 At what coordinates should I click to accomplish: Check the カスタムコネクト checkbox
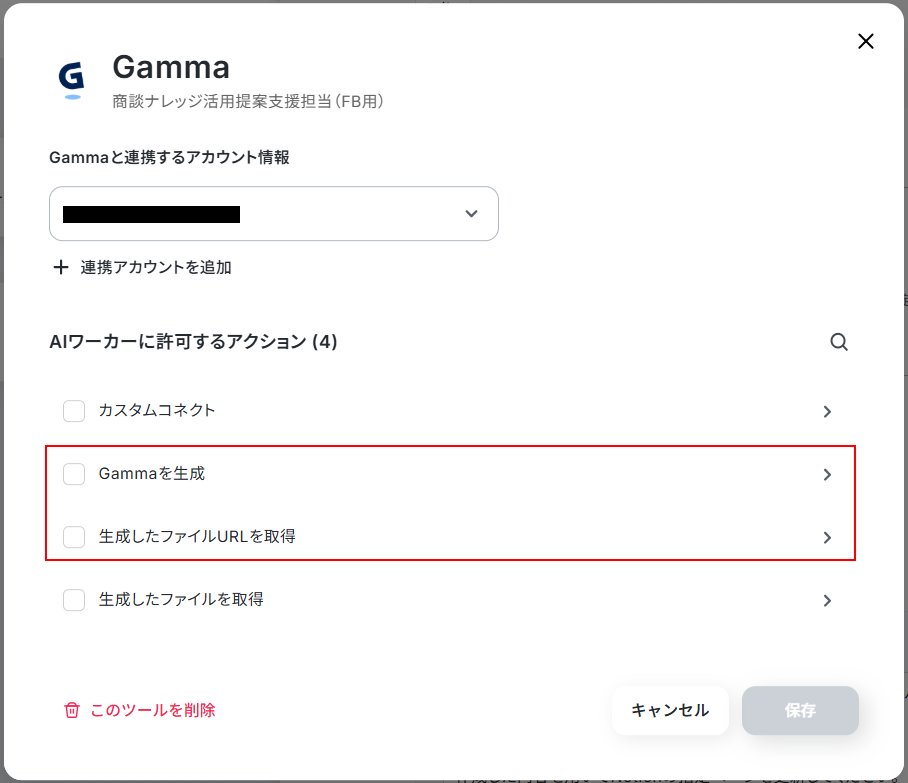pos(74,411)
